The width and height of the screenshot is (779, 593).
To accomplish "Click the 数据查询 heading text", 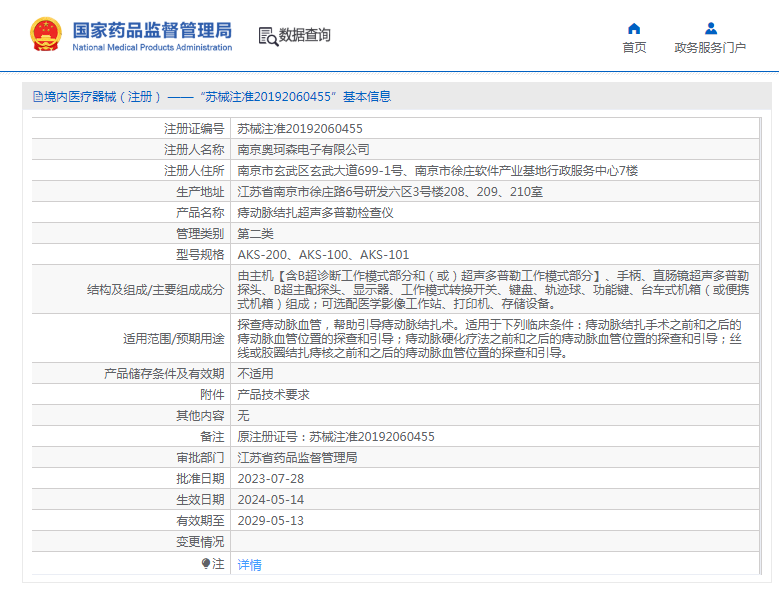I will (x=305, y=35).
